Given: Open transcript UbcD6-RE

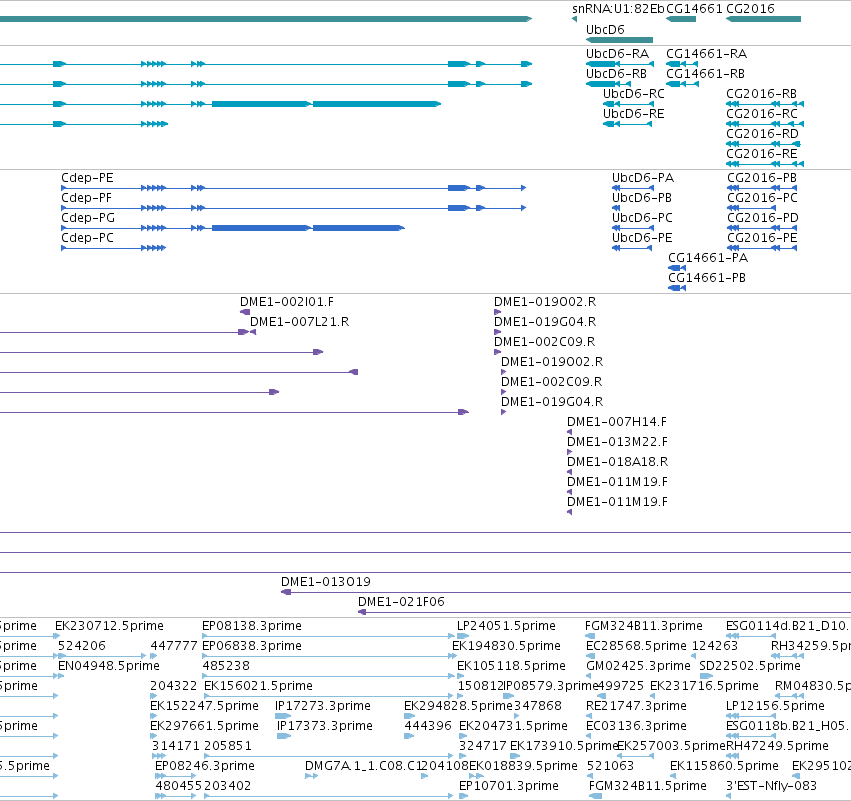Looking at the screenshot, I should (633, 114).
